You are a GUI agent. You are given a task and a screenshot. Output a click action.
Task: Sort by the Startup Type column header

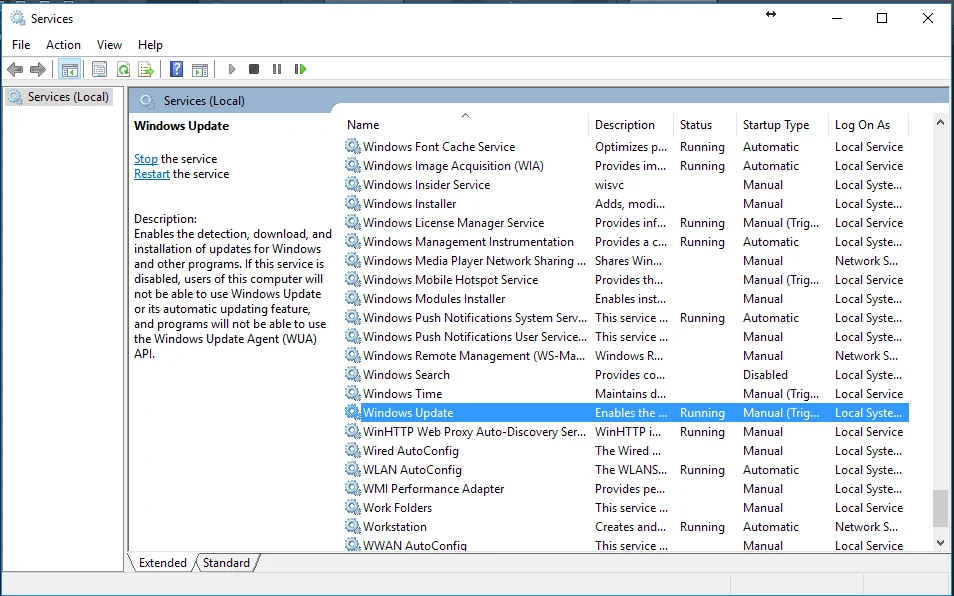pyautogui.click(x=782, y=125)
